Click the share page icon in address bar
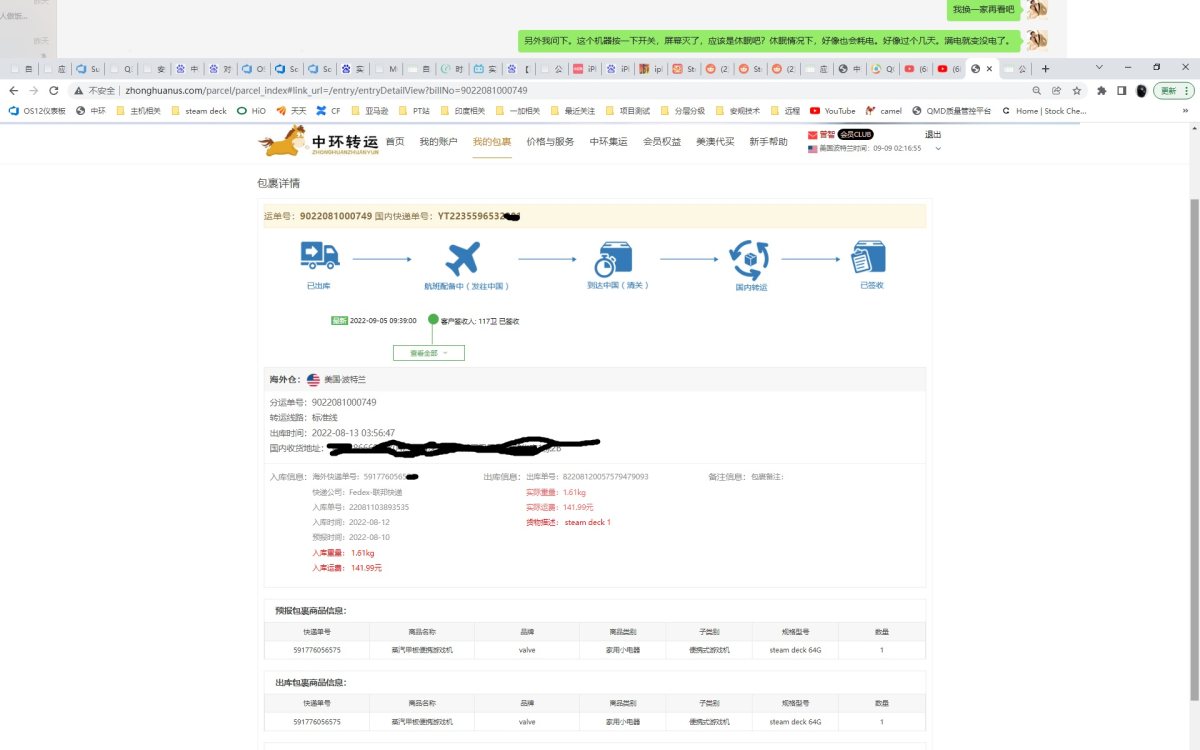Screen dimensions: 1200x750 (1056, 90)
